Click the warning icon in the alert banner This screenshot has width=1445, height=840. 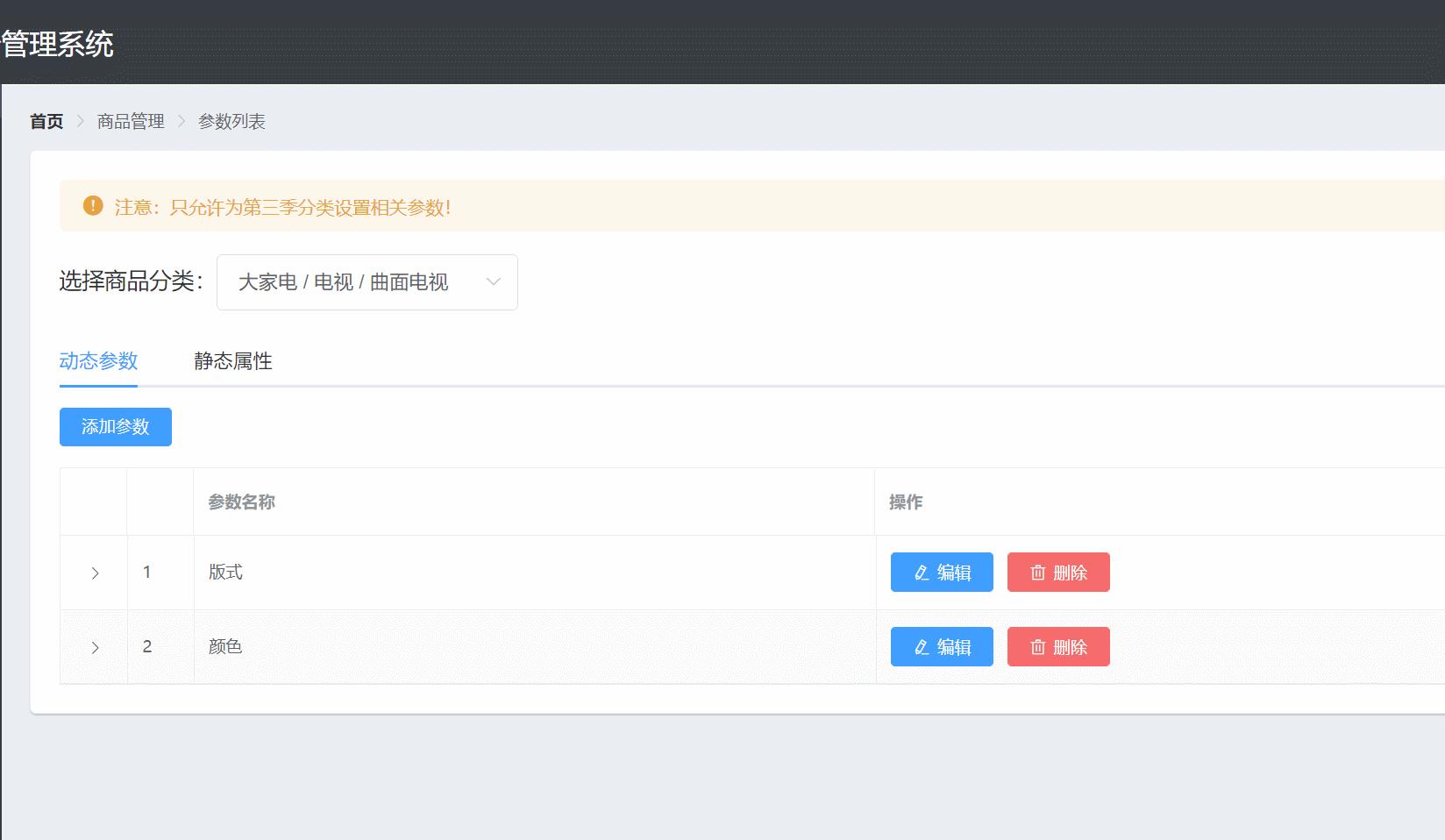point(93,206)
